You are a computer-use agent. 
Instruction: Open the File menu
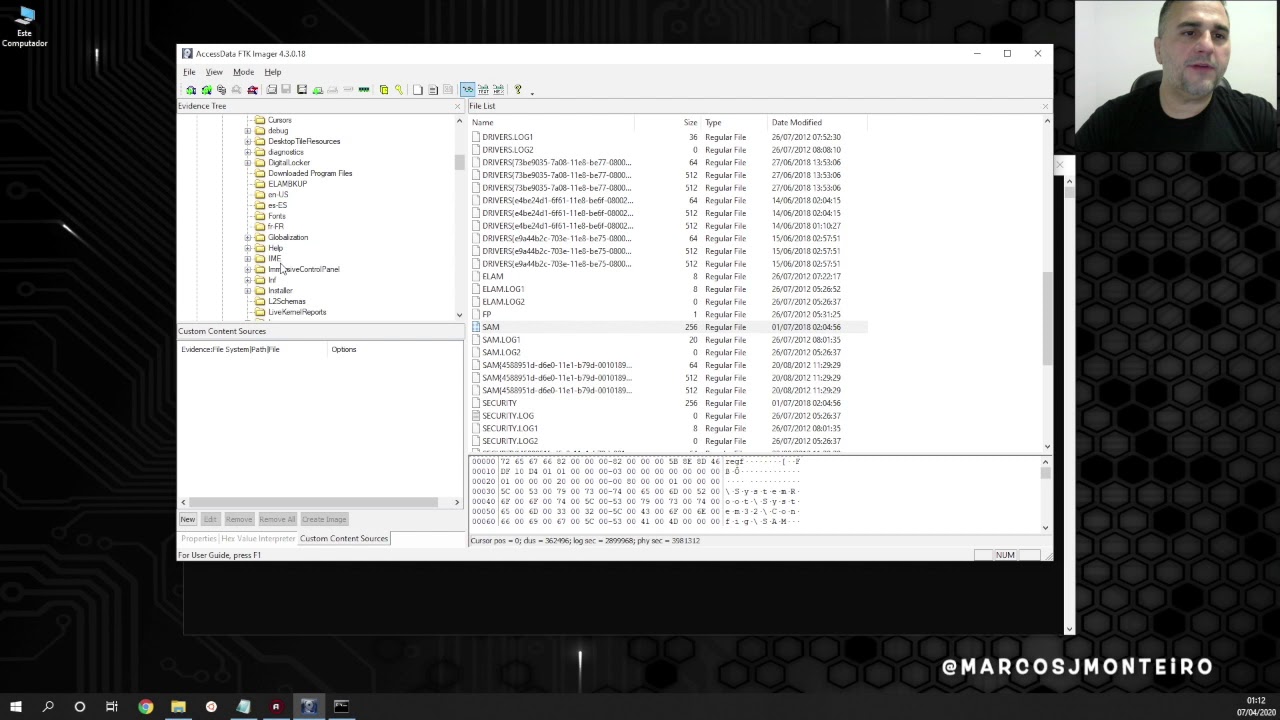tap(189, 72)
